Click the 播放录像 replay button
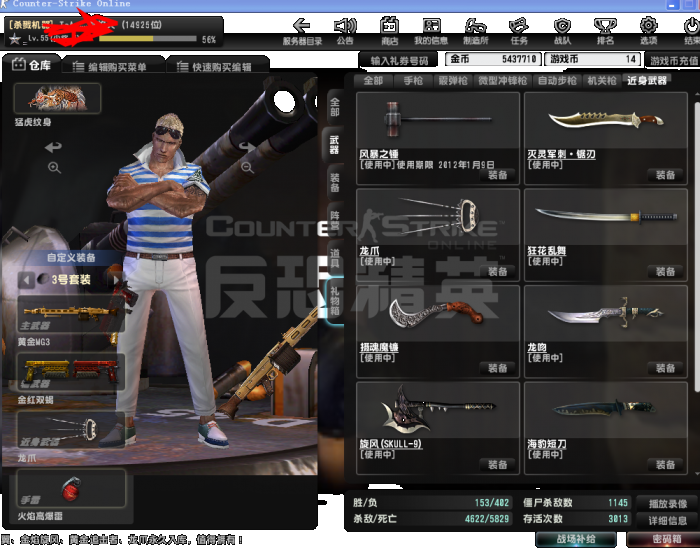 point(667,504)
